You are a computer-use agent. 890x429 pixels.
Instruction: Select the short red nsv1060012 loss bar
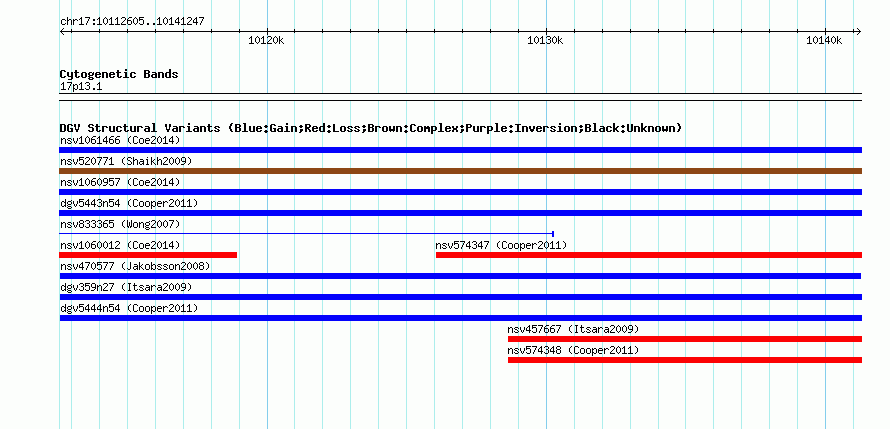pyautogui.click(x=148, y=255)
